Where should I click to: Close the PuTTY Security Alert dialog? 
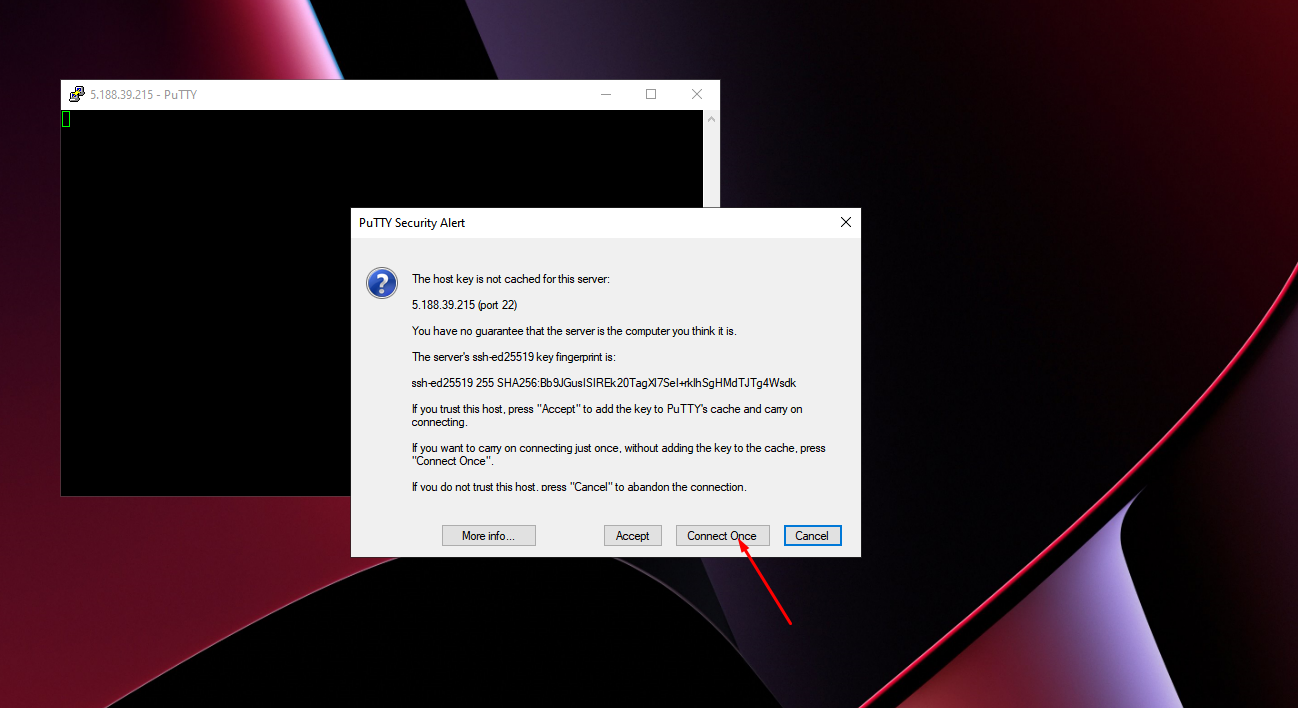846,223
